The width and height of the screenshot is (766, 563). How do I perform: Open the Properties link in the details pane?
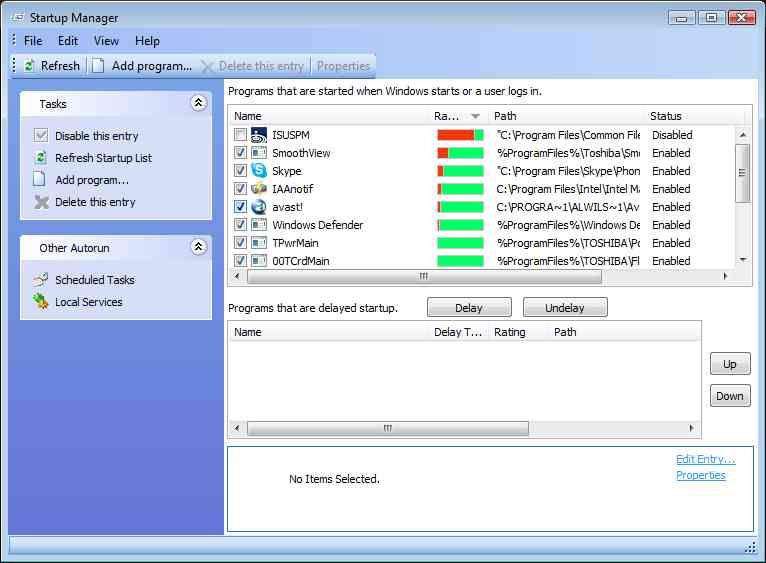pyautogui.click(x=701, y=475)
